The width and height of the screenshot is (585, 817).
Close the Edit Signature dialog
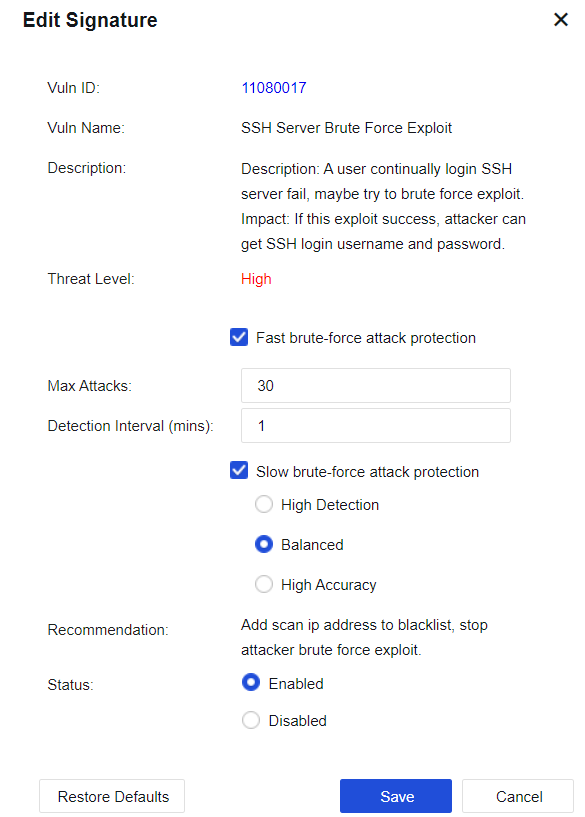click(561, 20)
